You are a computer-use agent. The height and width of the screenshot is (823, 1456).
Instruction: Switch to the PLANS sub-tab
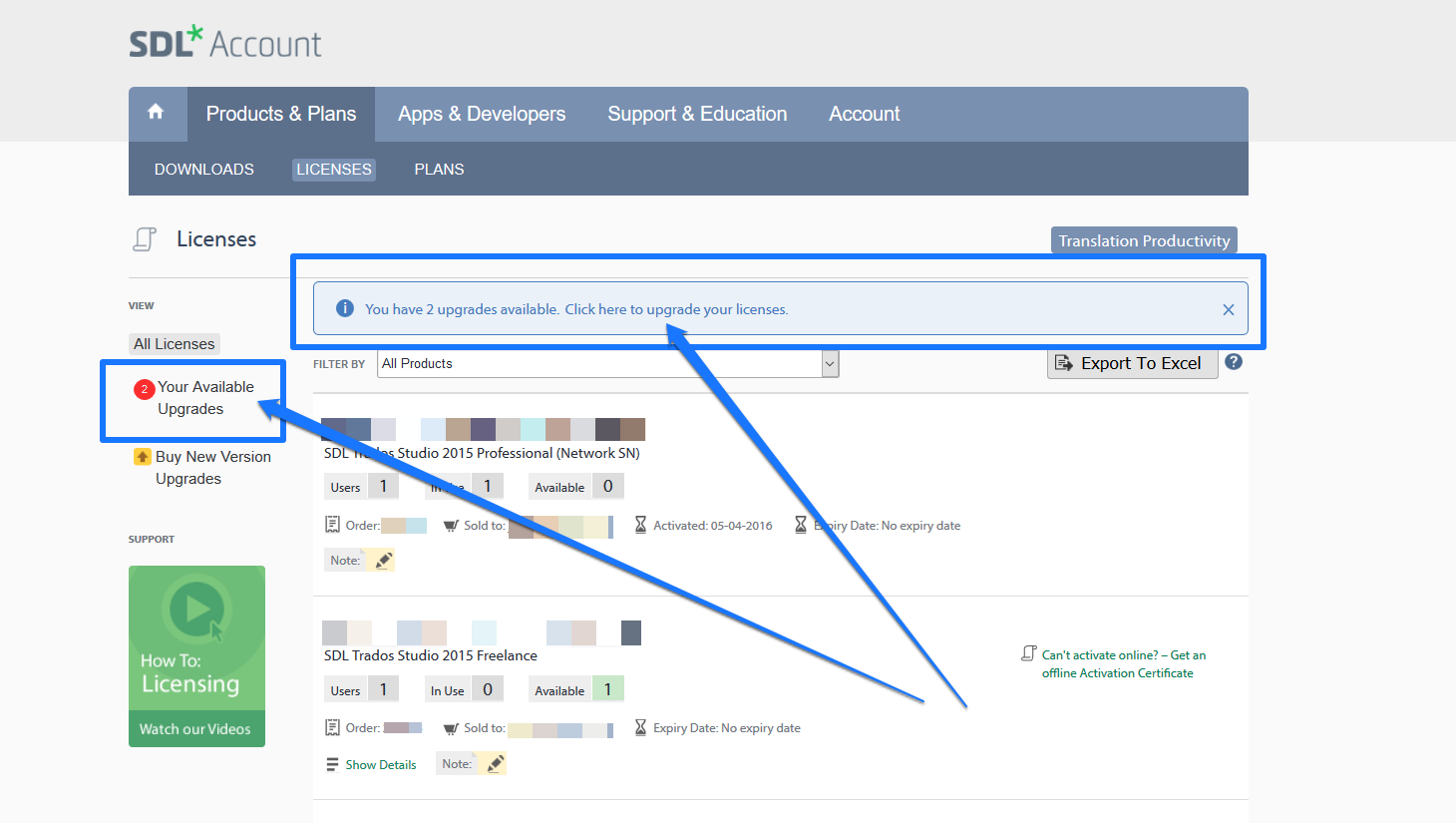point(439,170)
